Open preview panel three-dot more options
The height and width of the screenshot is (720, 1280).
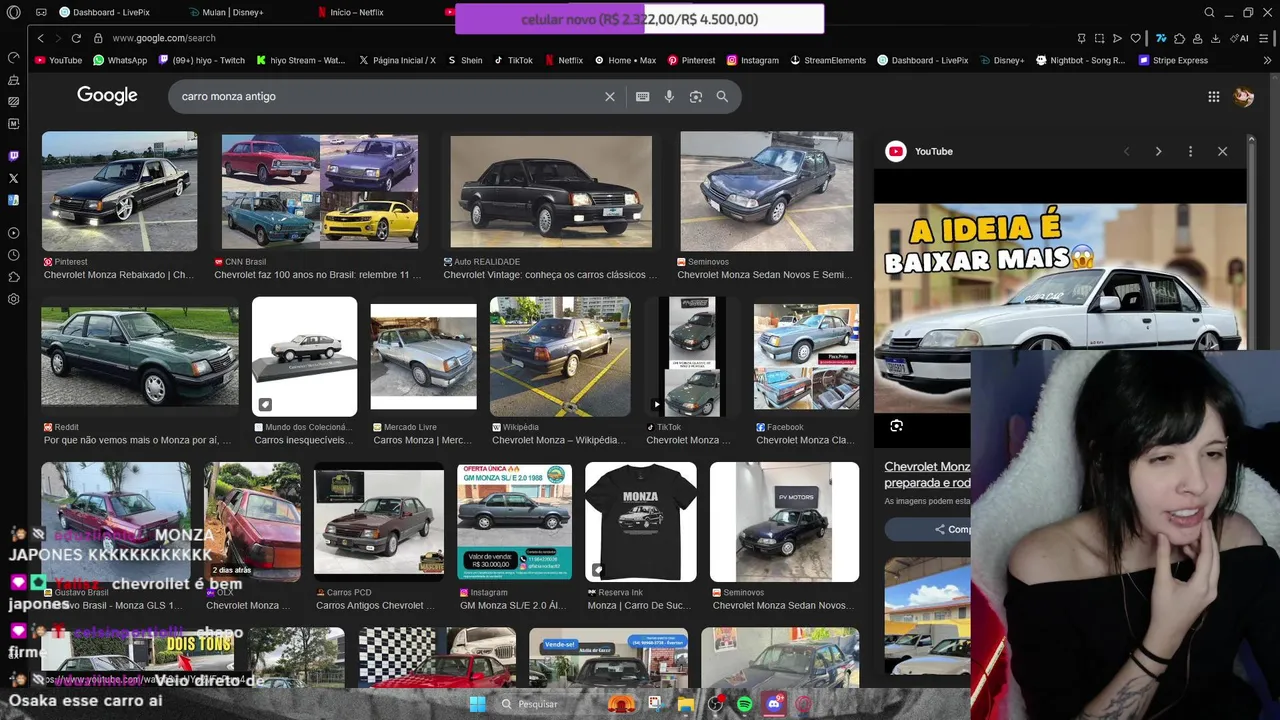(1190, 151)
